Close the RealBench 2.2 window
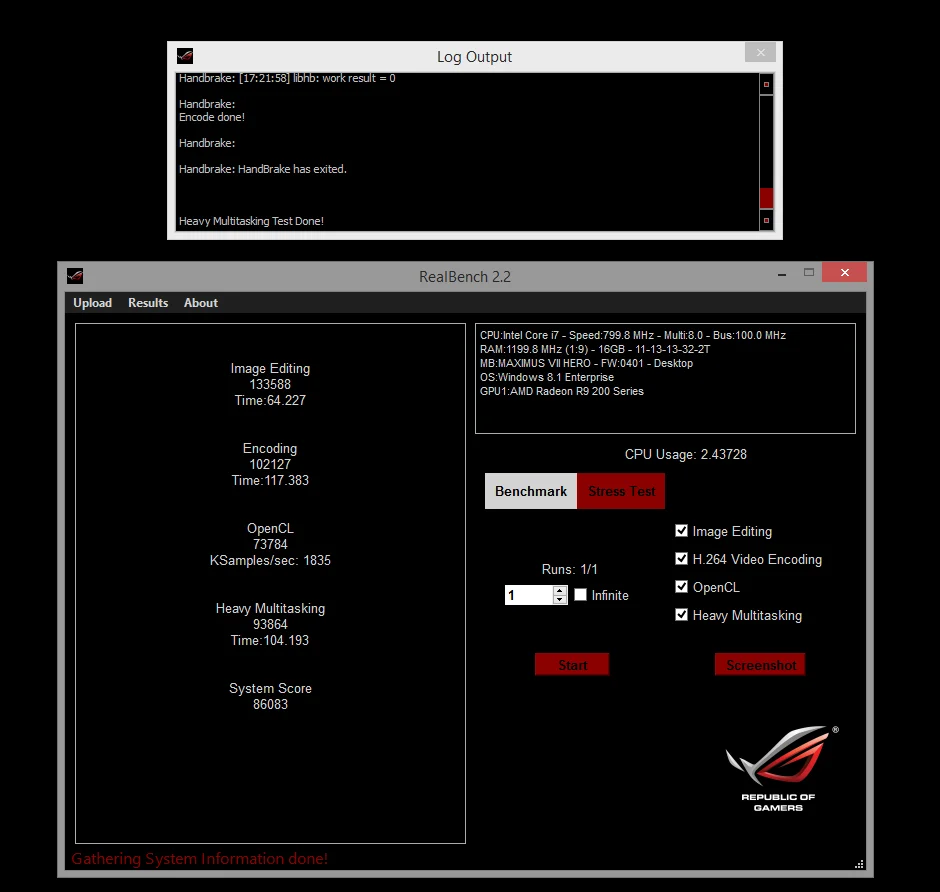940x892 pixels. pos(844,272)
